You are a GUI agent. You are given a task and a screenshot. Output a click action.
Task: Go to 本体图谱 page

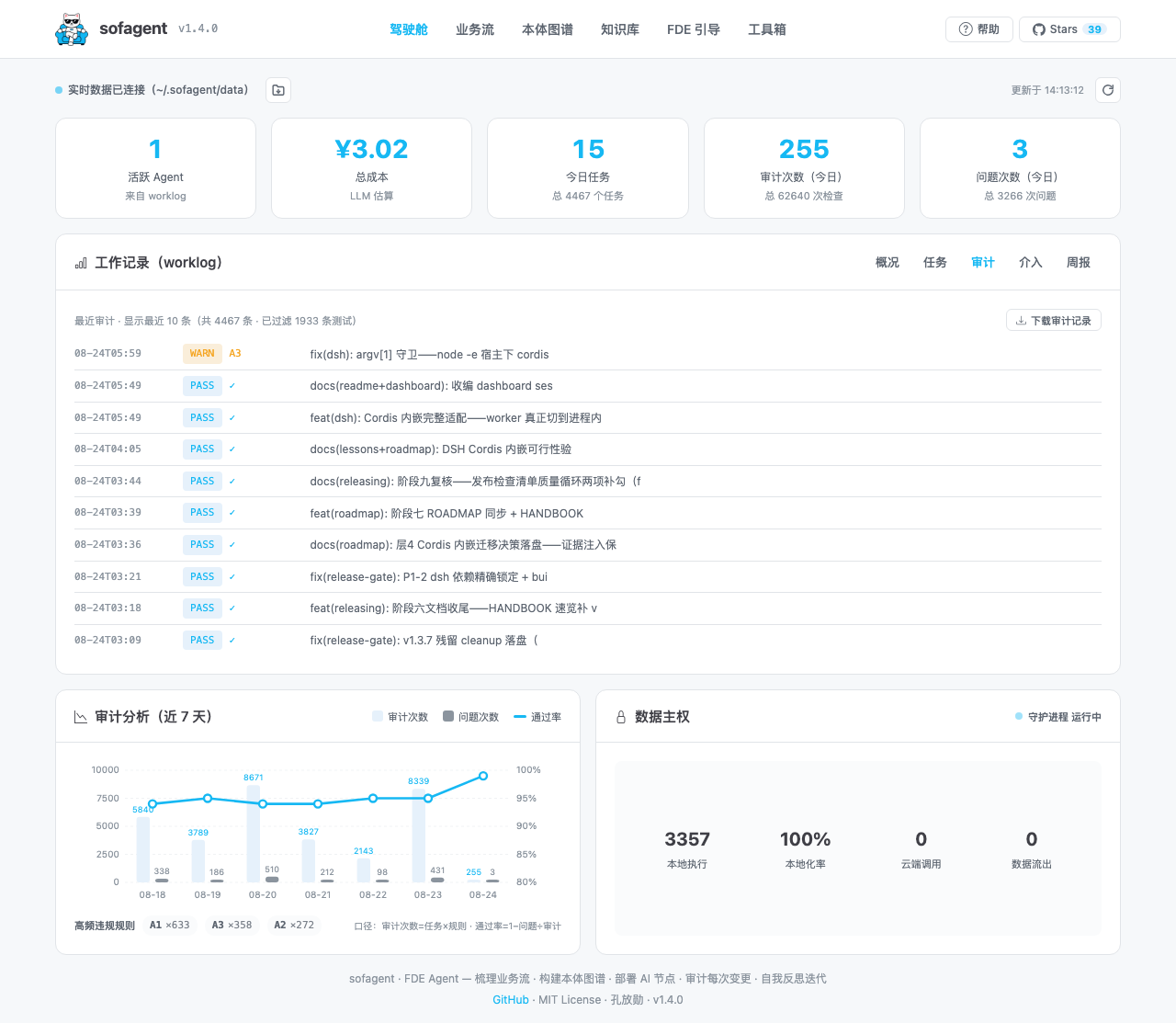click(x=548, y=29)
